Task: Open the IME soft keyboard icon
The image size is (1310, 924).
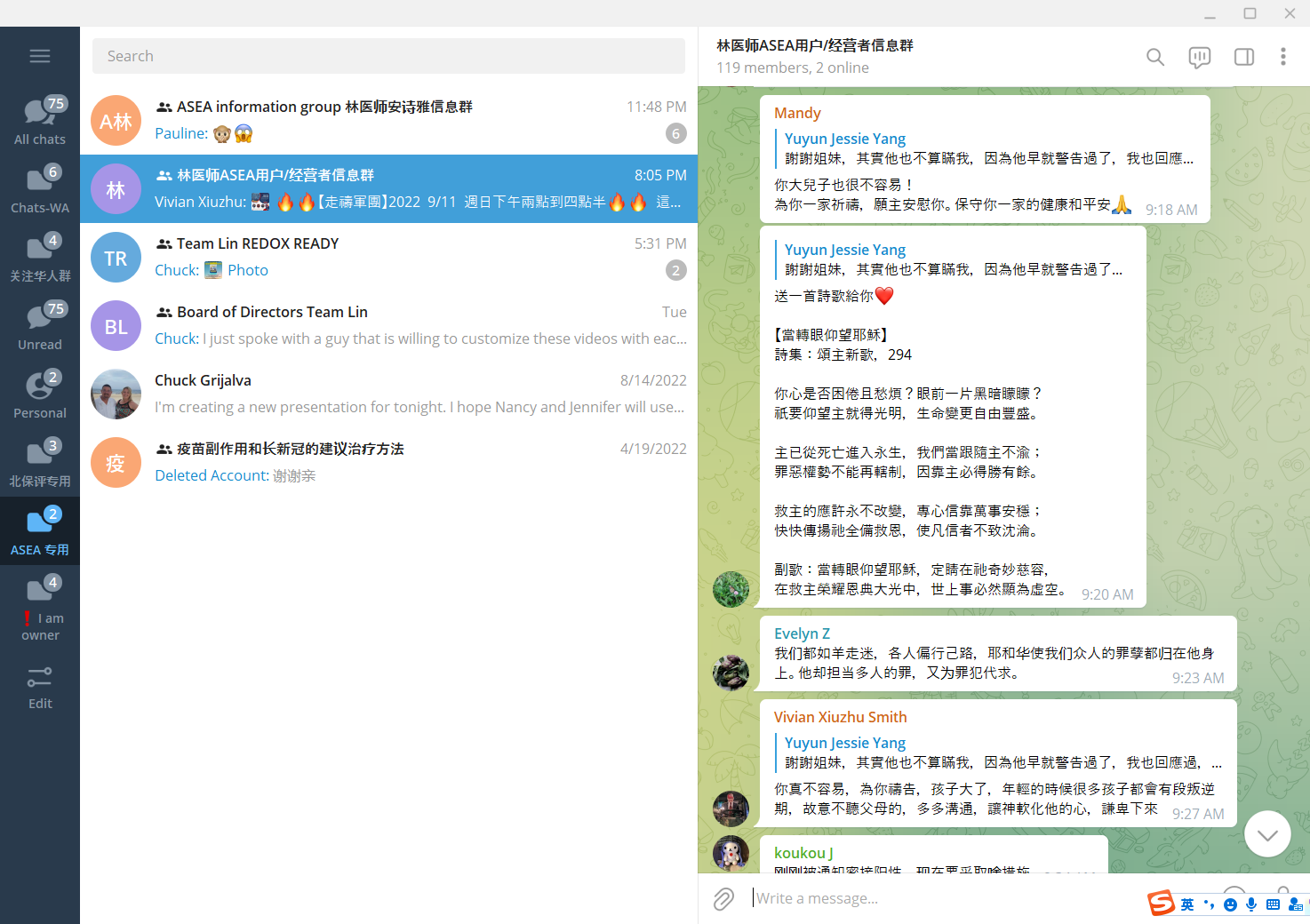Action: (1273, 904)
